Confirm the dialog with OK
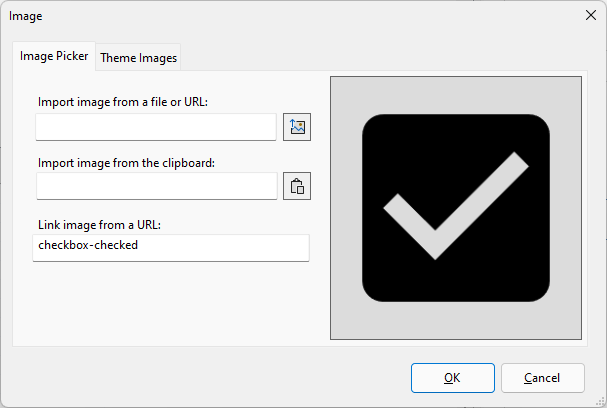607x408 pixels. click(x=453, y=378)
